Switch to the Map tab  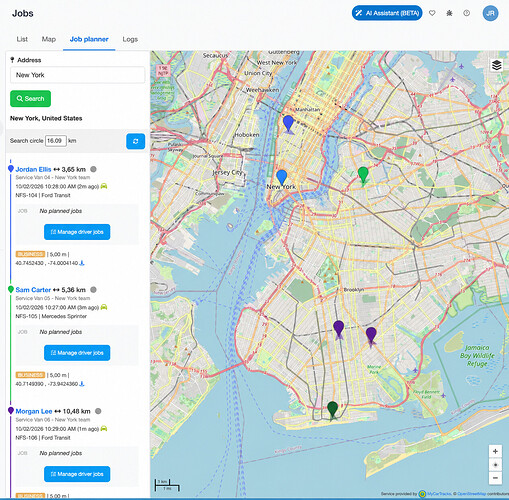pyautogui.click(x=49, y=39)
